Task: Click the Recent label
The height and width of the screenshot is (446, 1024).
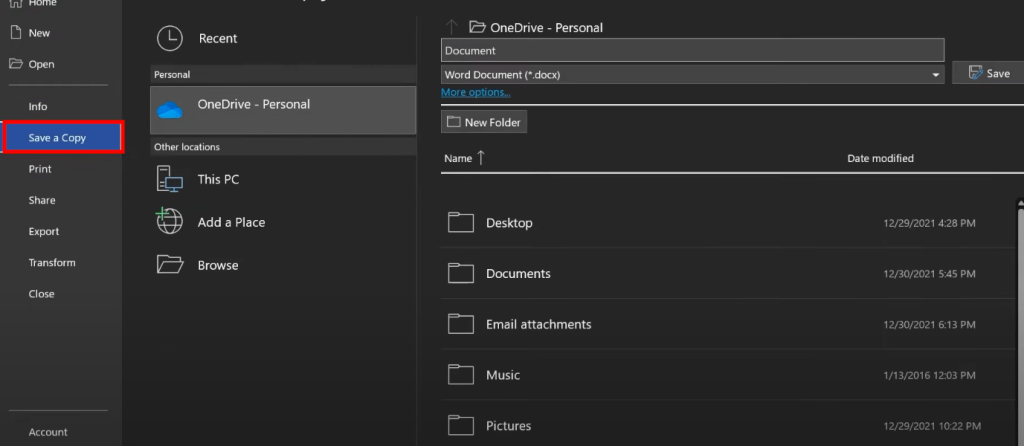Action: [x=218, y=39]
